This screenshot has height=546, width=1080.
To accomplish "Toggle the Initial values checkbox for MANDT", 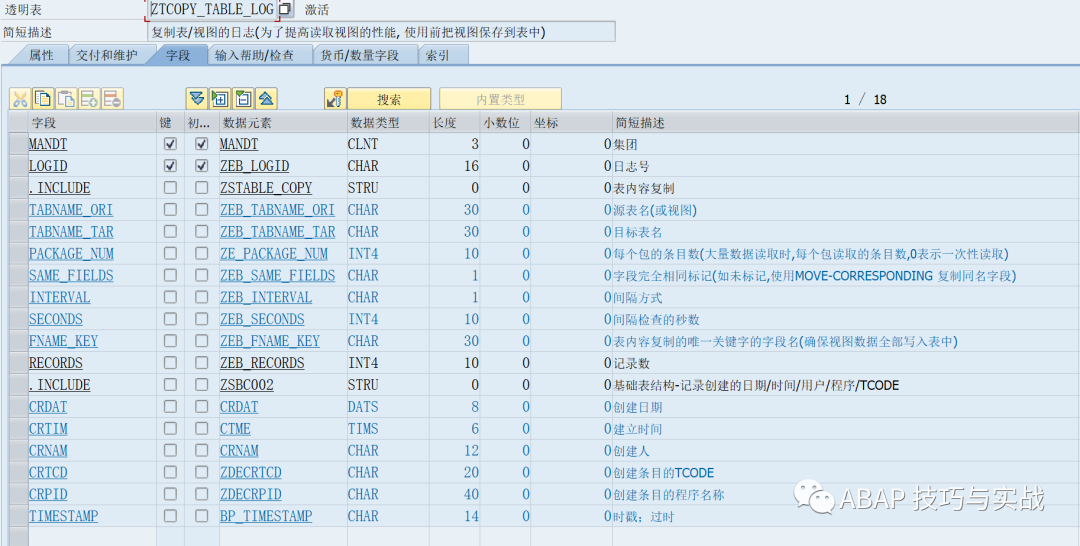I will 201,145.
